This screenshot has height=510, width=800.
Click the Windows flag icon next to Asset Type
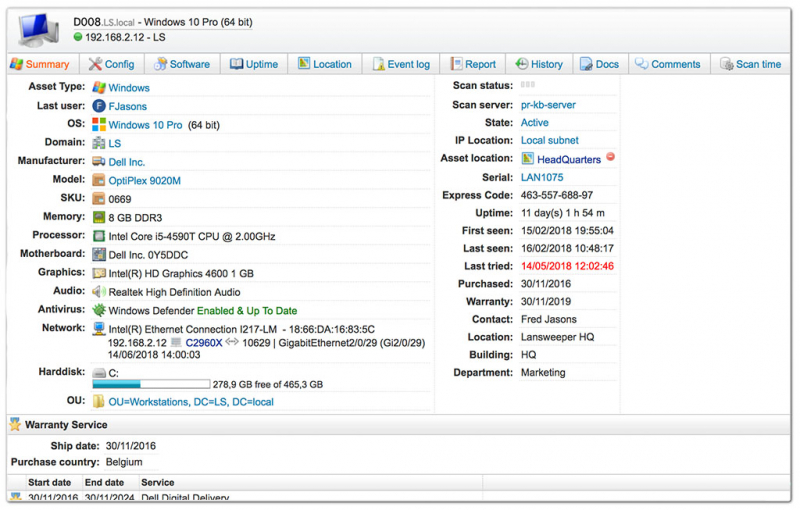click(x=99, y=87)
